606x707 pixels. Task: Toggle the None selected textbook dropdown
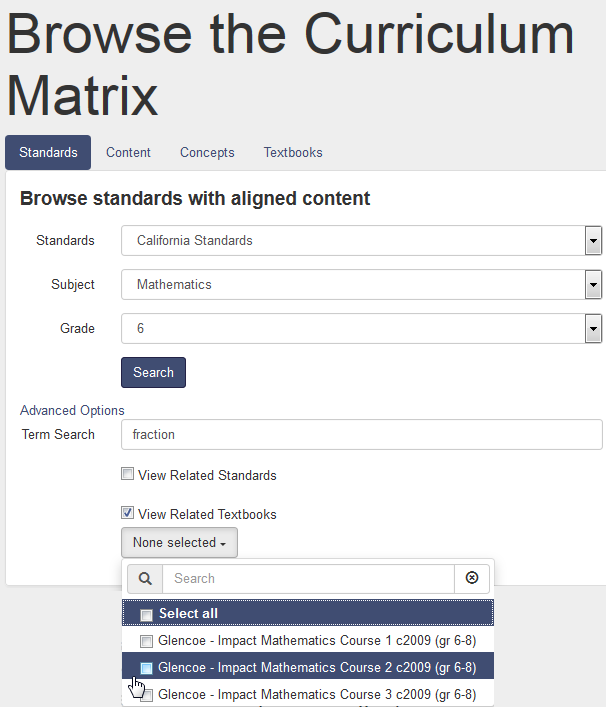click(x=179, y=542)
